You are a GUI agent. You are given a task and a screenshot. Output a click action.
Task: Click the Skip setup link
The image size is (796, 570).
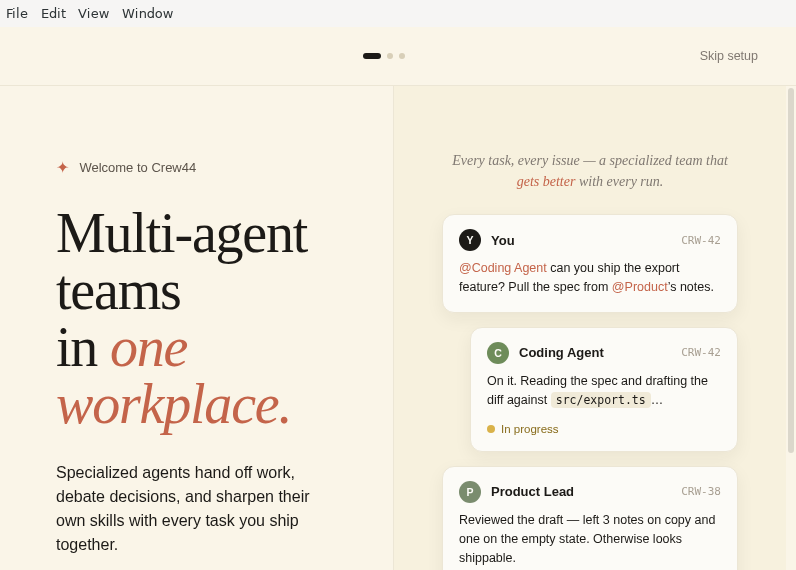728,56
